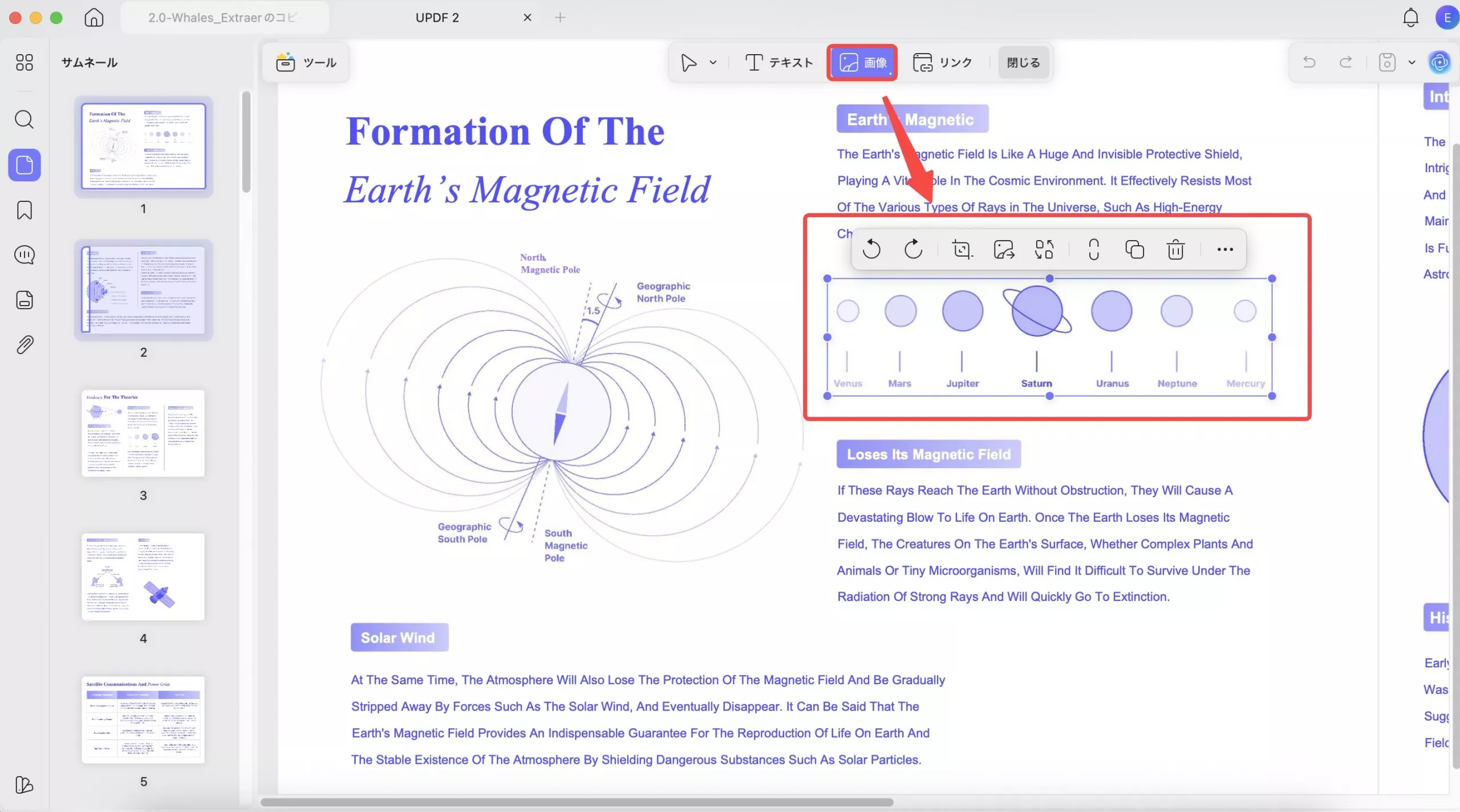Expand the pointer tool dropdown arrow
The width and height of the screenshot is (1460, 812).
pos(713,63)
